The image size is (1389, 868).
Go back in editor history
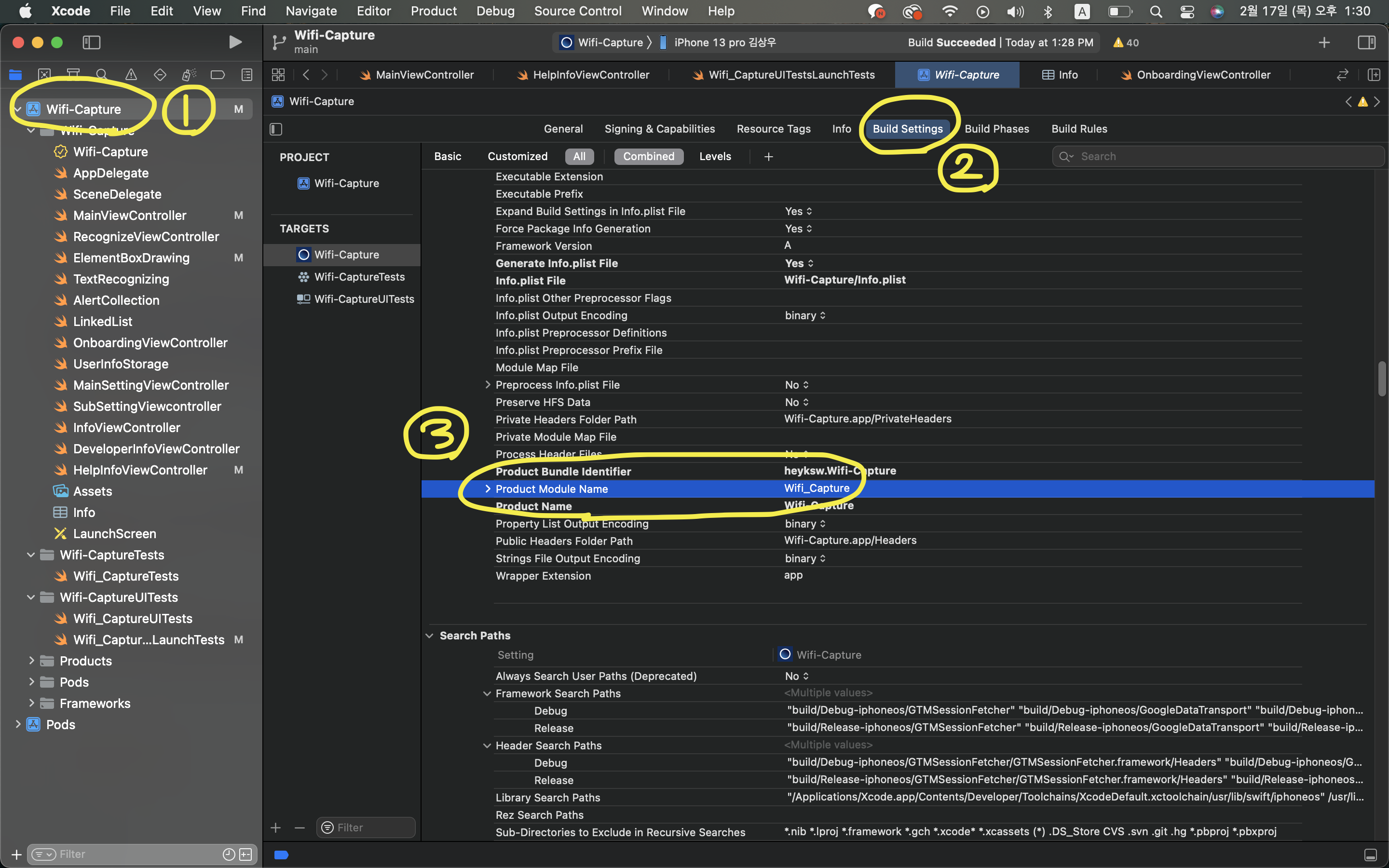coord(306,75)
